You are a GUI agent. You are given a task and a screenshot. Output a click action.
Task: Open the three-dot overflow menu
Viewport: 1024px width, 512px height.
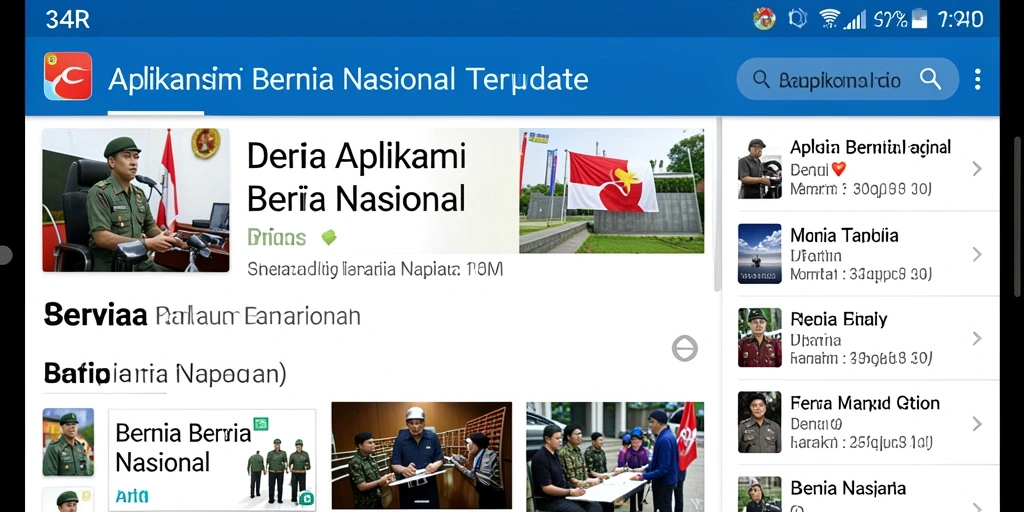pyautogui.click(x=977, y=79)
